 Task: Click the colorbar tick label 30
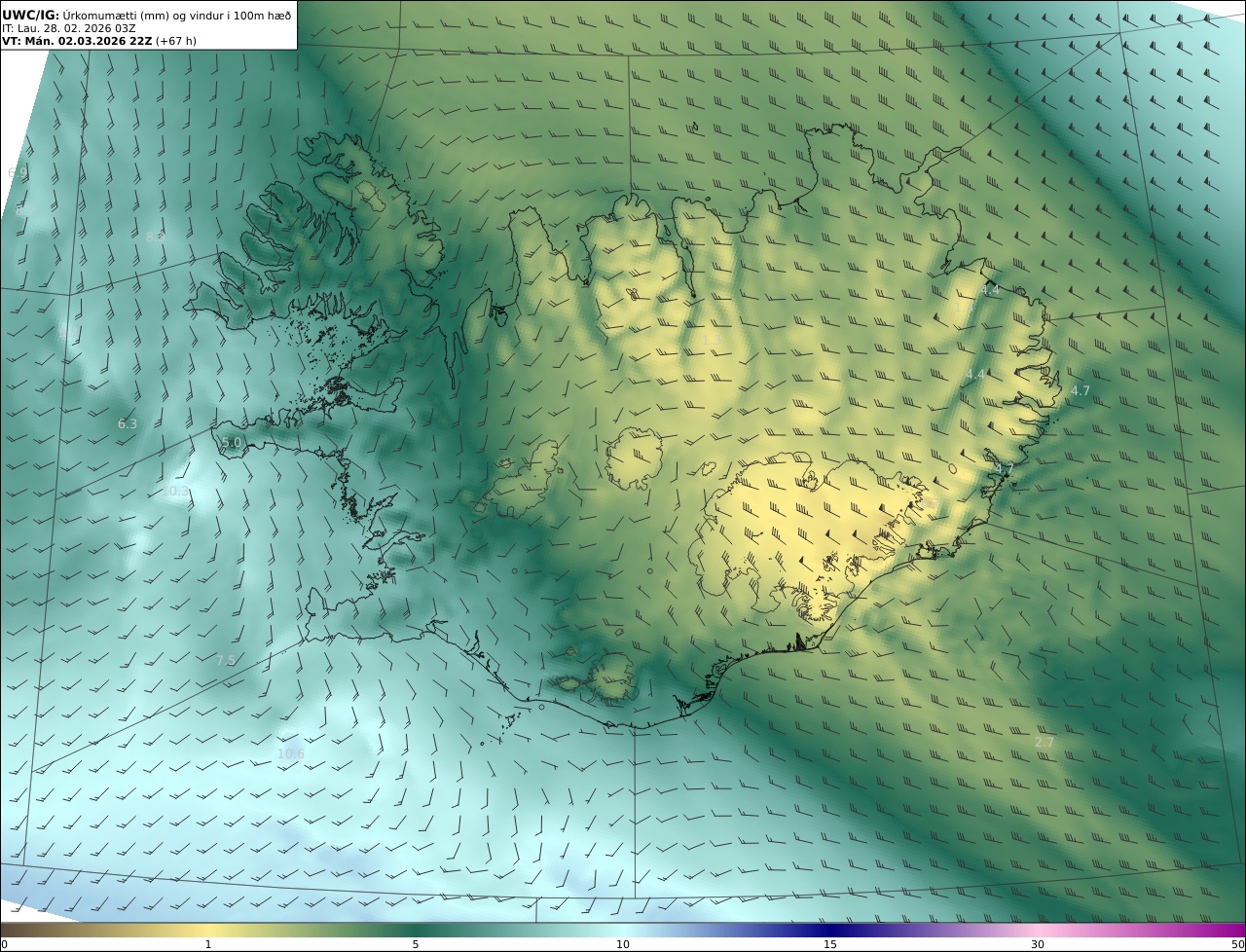(x=1038, y=944)
